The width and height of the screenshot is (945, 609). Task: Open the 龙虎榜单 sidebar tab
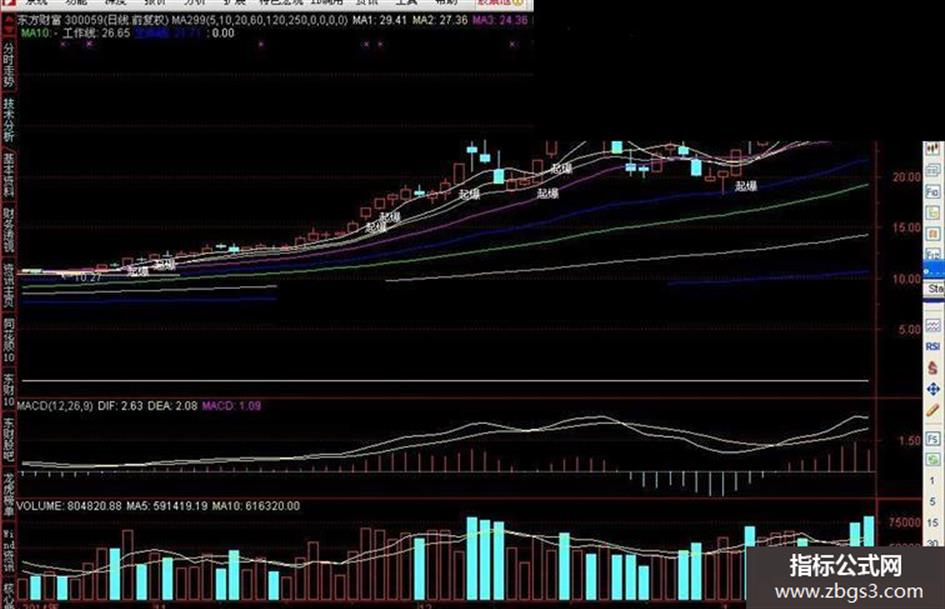[x=8, y=495]
